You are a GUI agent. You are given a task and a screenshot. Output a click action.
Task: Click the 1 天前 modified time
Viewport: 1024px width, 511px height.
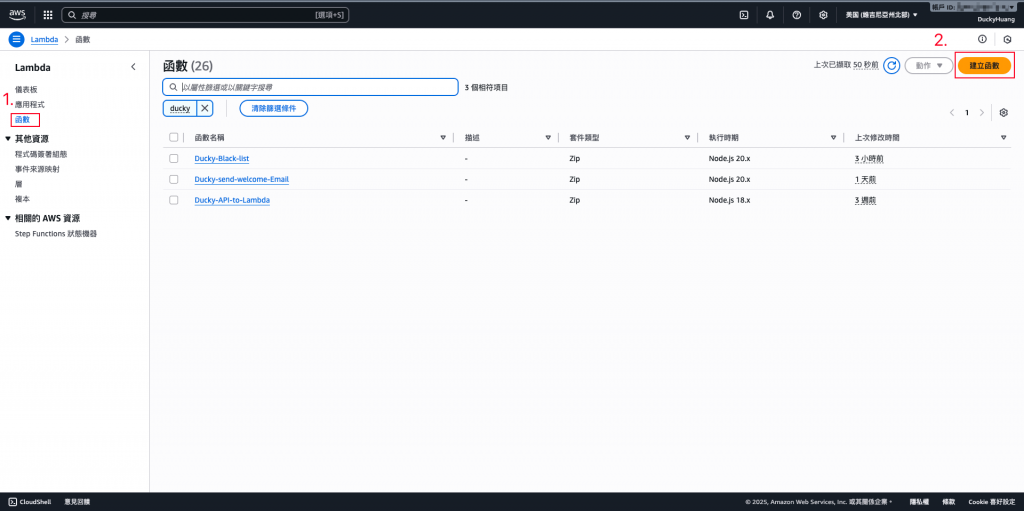866,179
